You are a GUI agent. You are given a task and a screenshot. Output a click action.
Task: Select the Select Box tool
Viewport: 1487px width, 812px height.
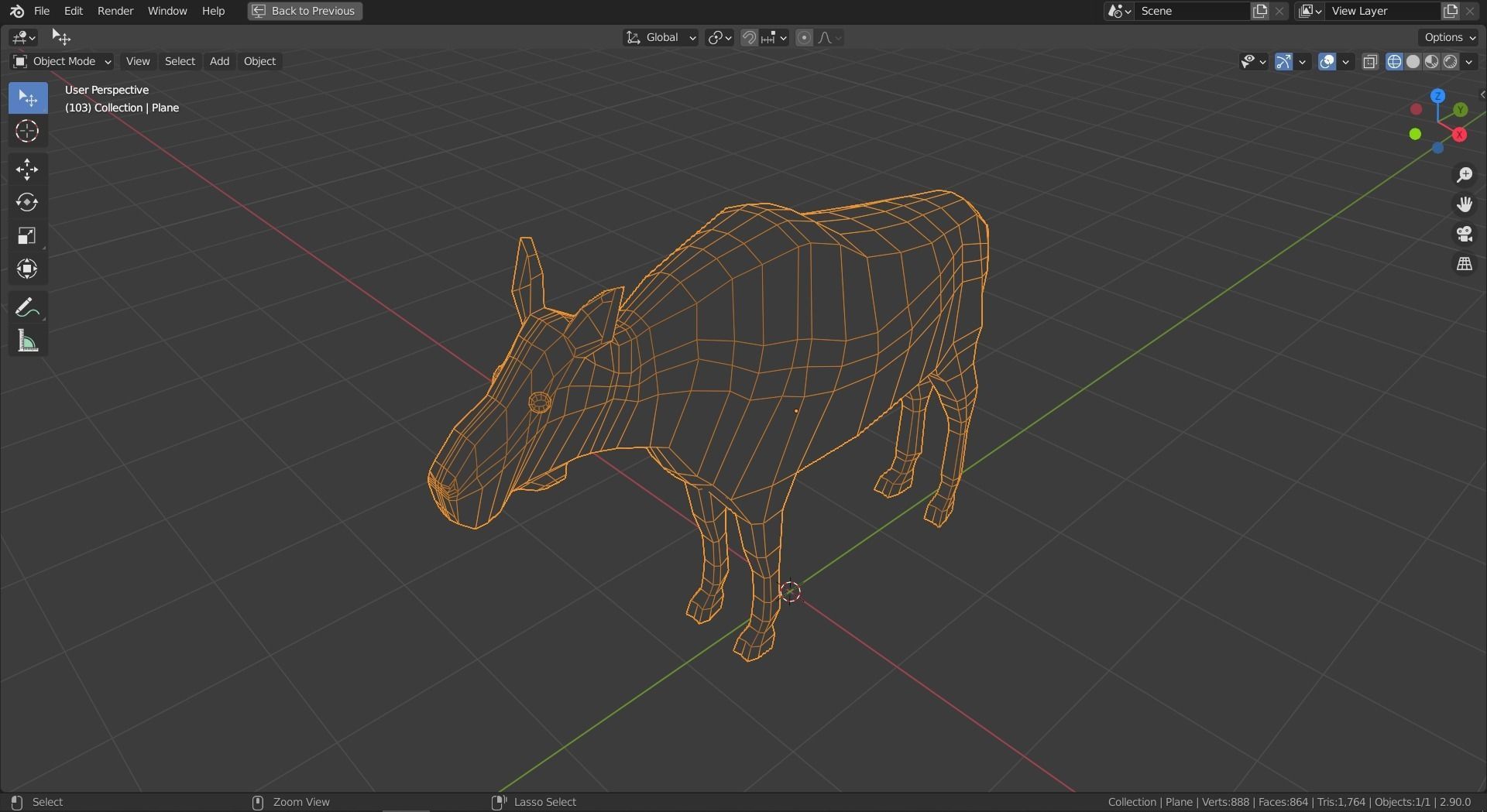[x=28, y=98]
